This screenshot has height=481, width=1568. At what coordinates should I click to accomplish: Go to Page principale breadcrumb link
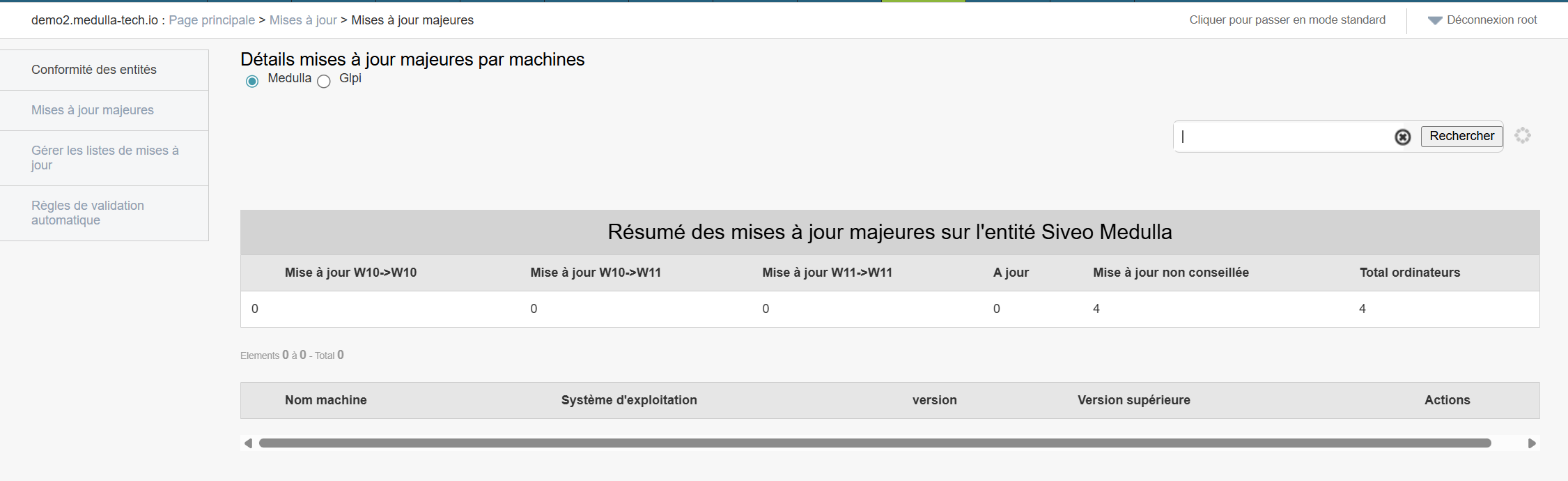pyautogui.click(x=212, y=20)
